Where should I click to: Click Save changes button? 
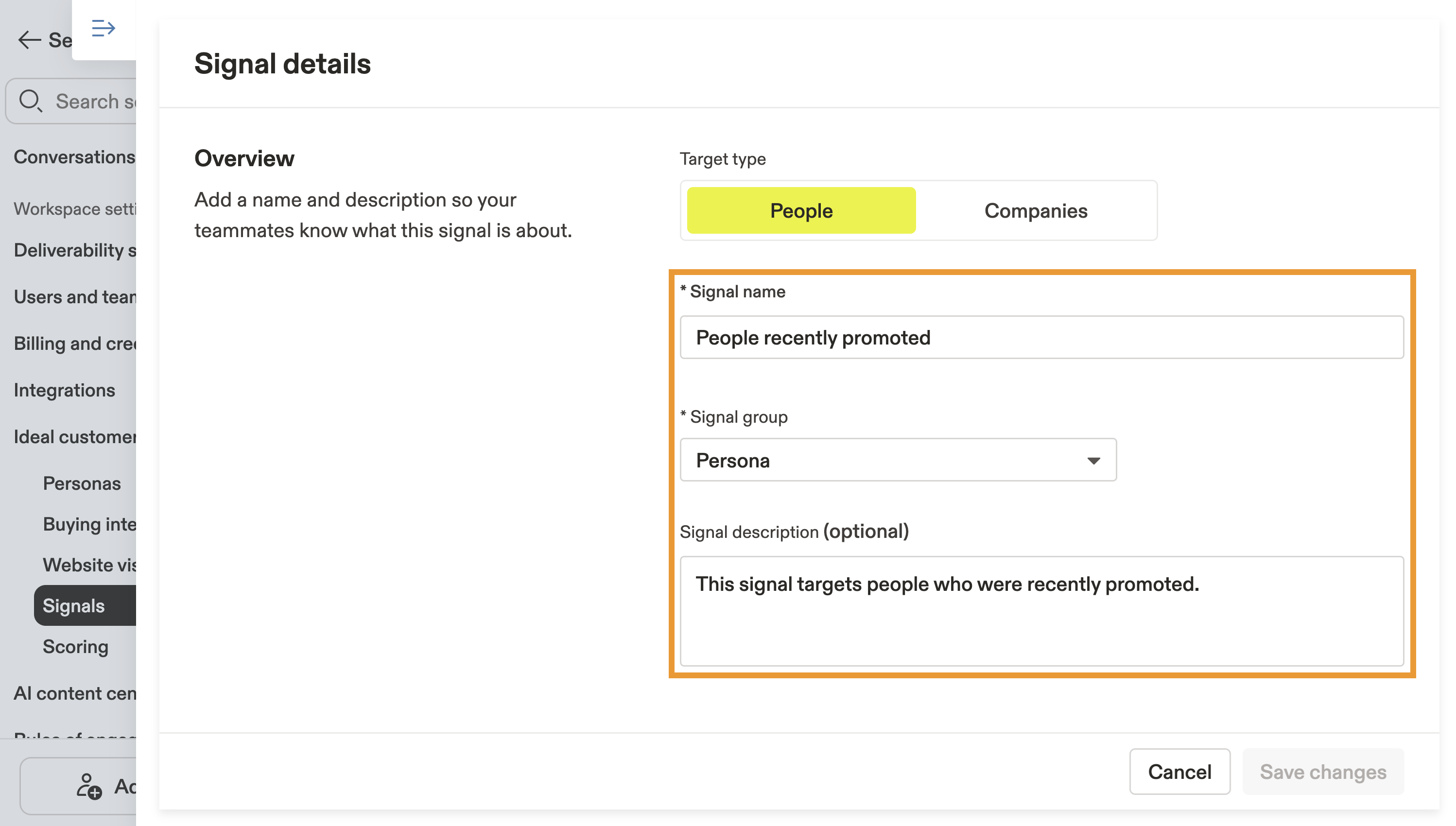[x=1323, y=772]
